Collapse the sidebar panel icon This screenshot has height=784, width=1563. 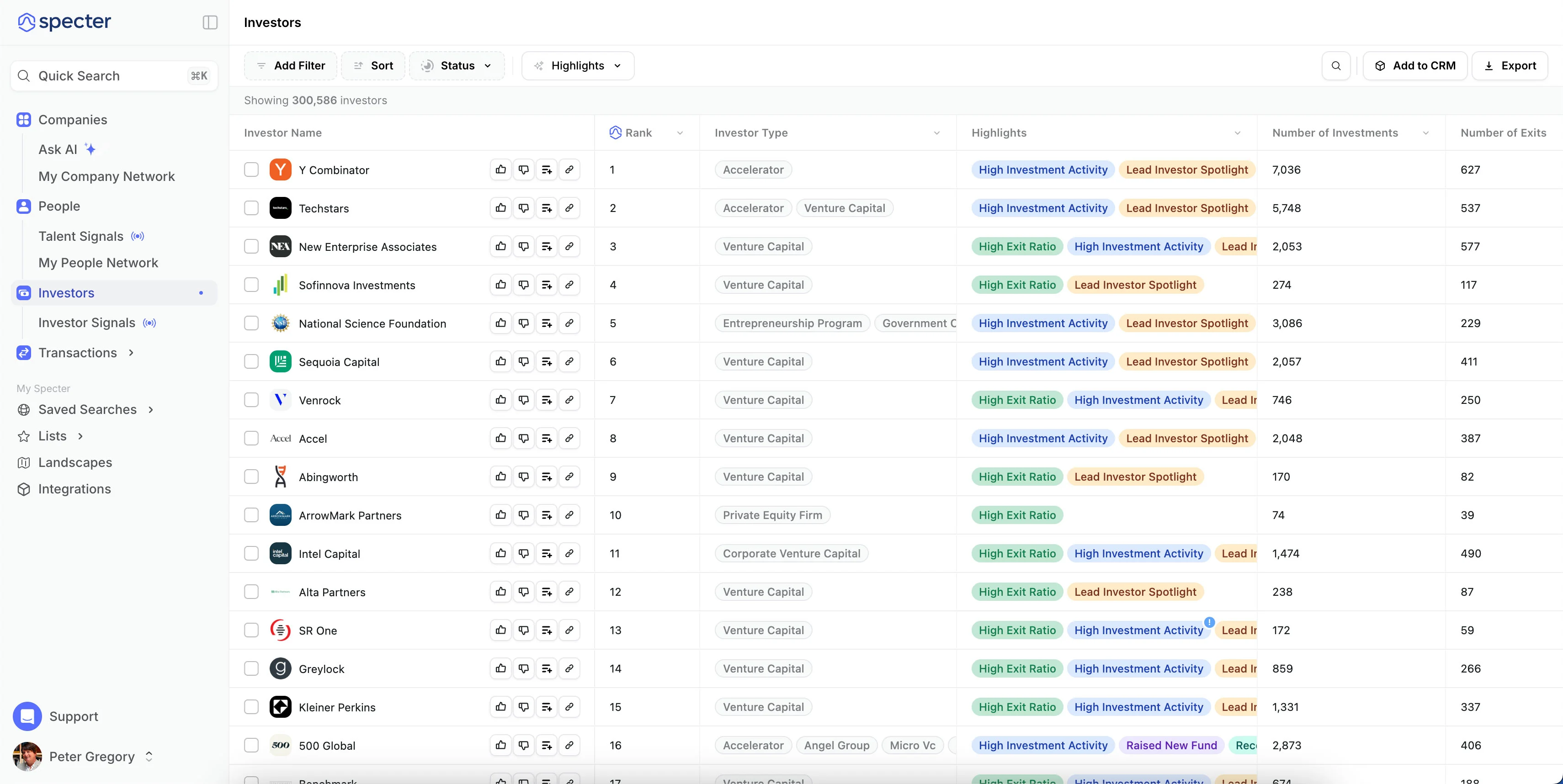[x=210, y=22]
